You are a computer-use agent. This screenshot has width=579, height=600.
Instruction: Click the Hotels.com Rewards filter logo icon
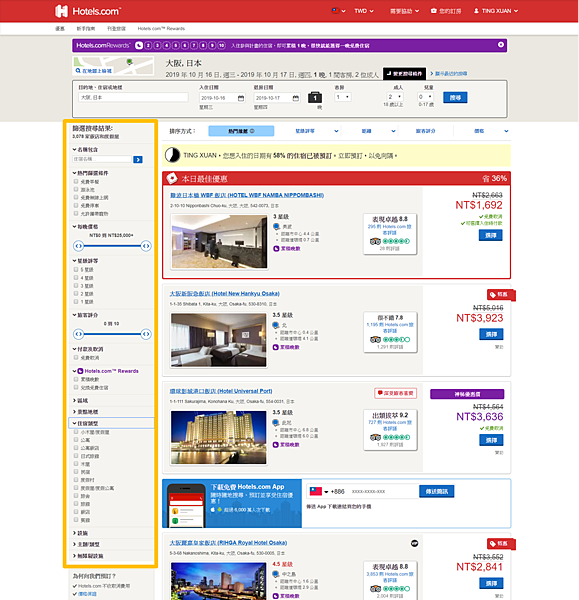pos(80,371)
